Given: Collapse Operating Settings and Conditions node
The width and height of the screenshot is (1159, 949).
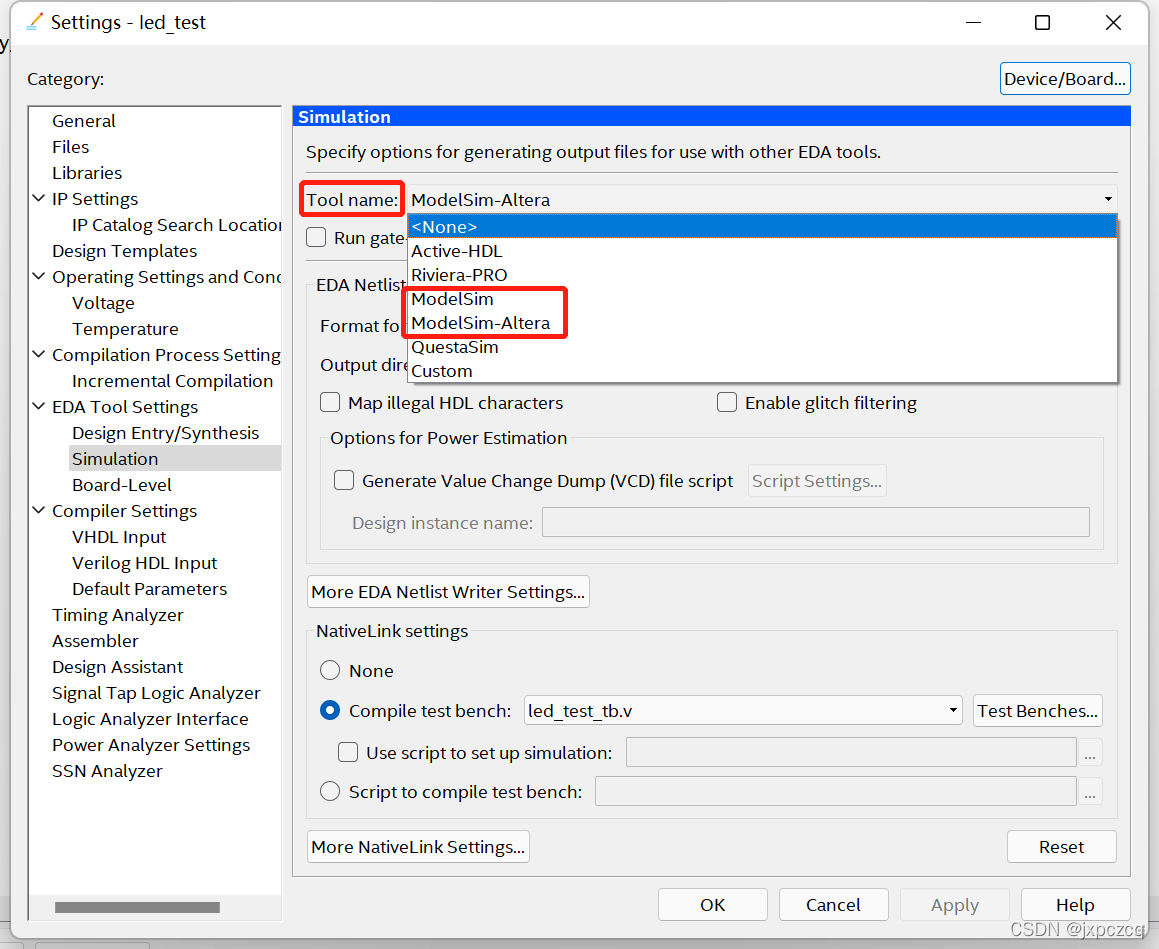Looking at the screenshot, I should pyautogui.click(x=39, y=276).
